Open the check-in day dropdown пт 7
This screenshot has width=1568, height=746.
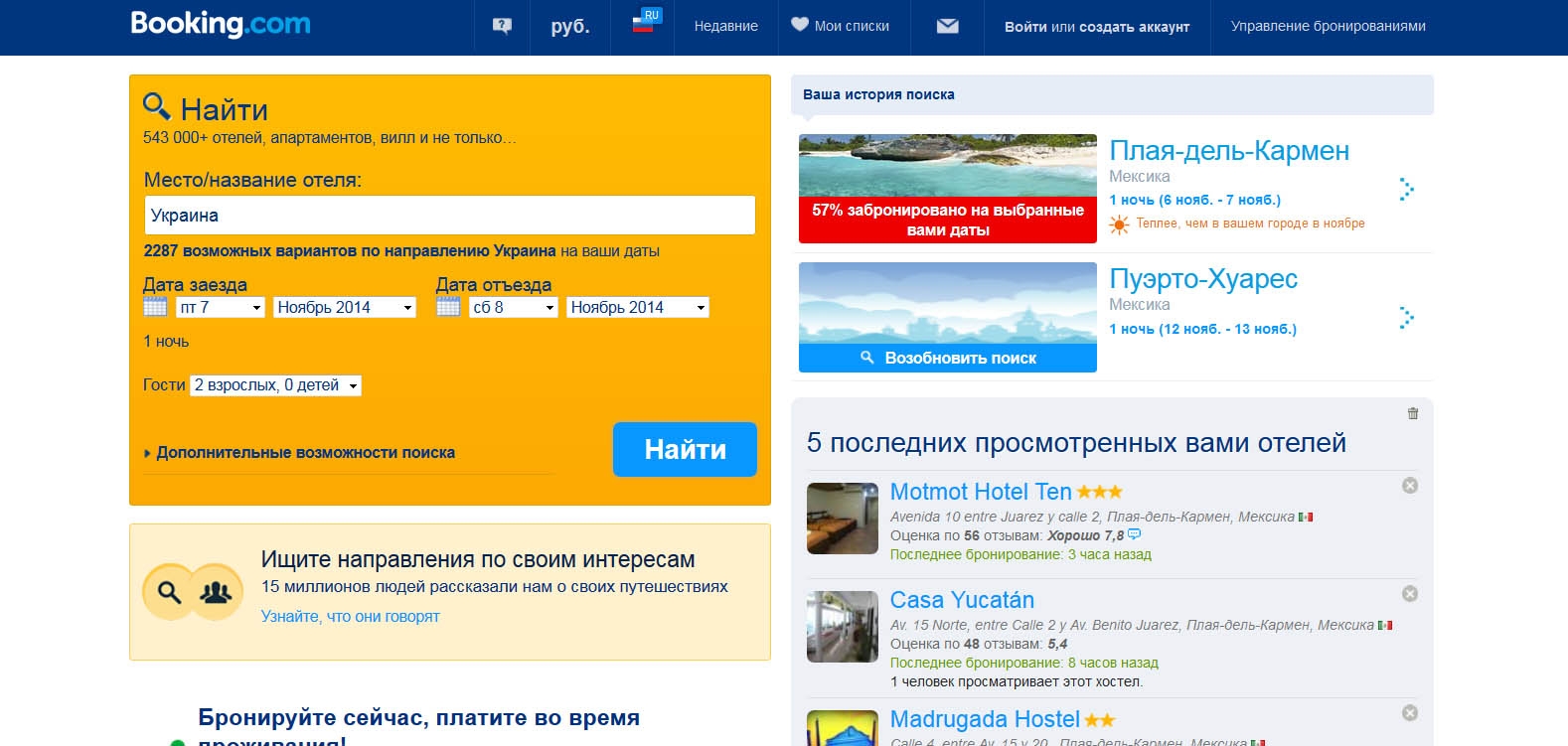pyautogui.click(x=221, y=308)
